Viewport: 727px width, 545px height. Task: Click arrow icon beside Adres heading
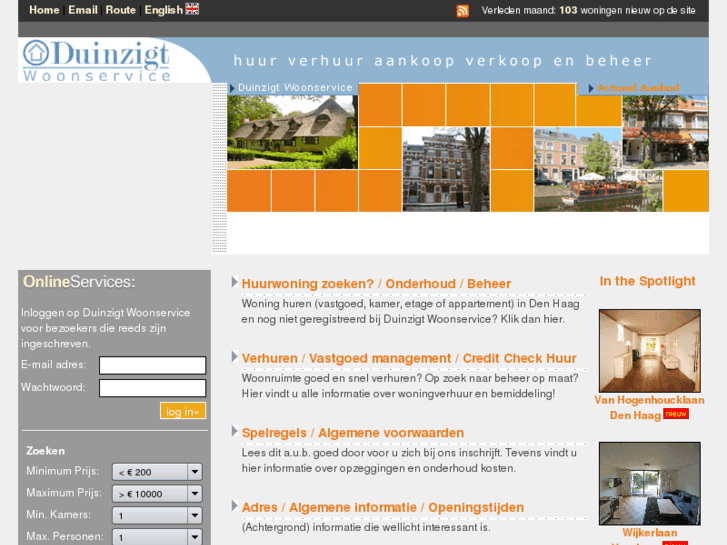[x=235, y=506]
